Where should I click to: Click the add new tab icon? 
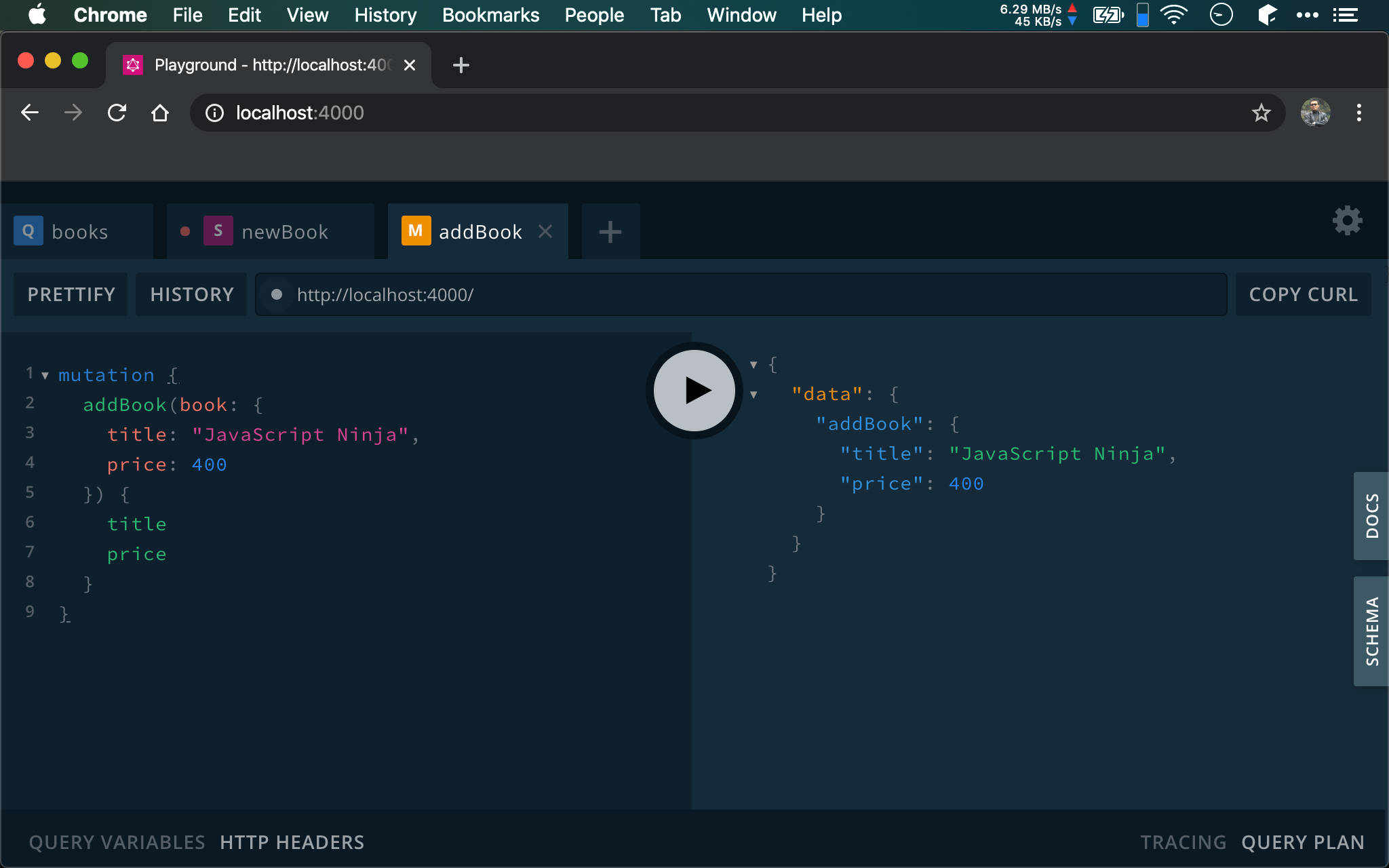point(610,231)
